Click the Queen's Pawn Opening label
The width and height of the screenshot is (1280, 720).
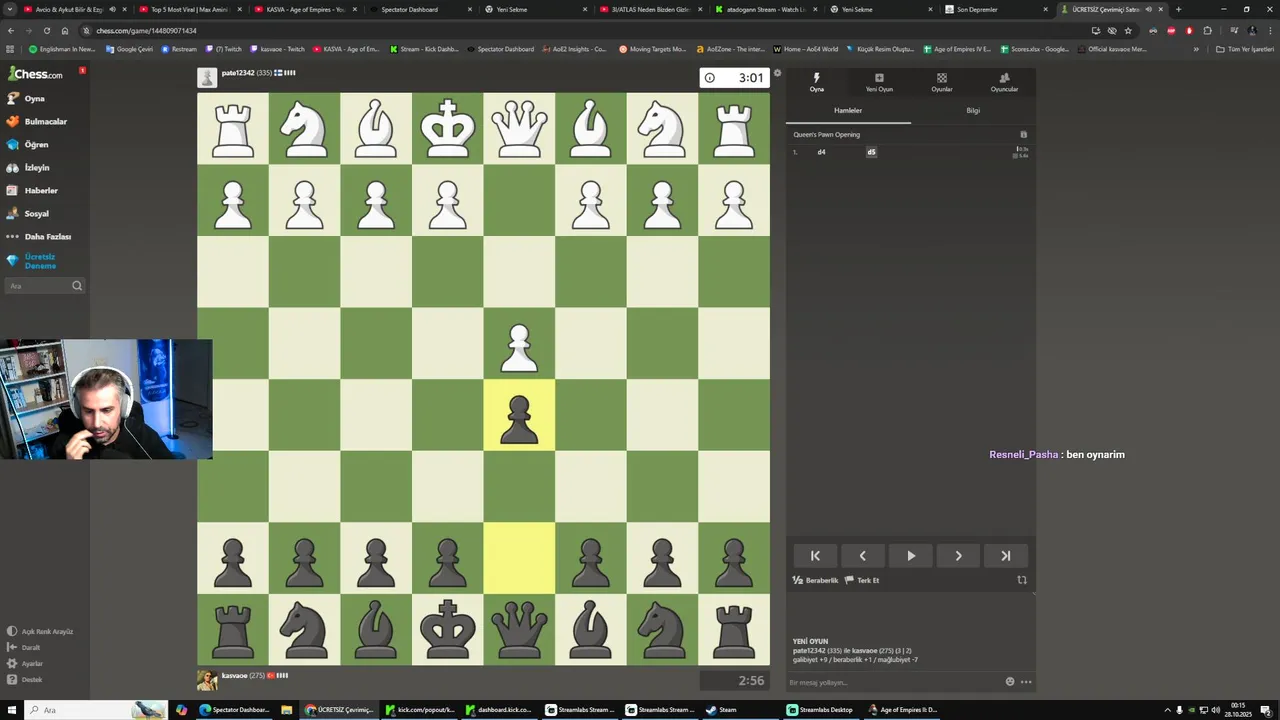(x=826, y=134)
